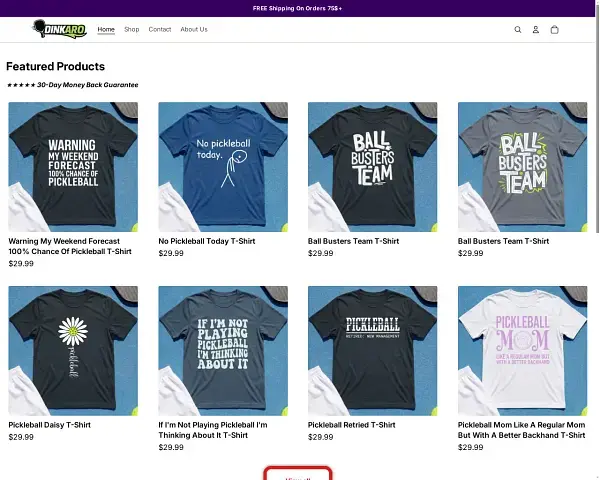Click the Pickleball Daisy T-Shirt title link
Image resolution: width=600 pixels, height=480 pixels.
(50, 425)
